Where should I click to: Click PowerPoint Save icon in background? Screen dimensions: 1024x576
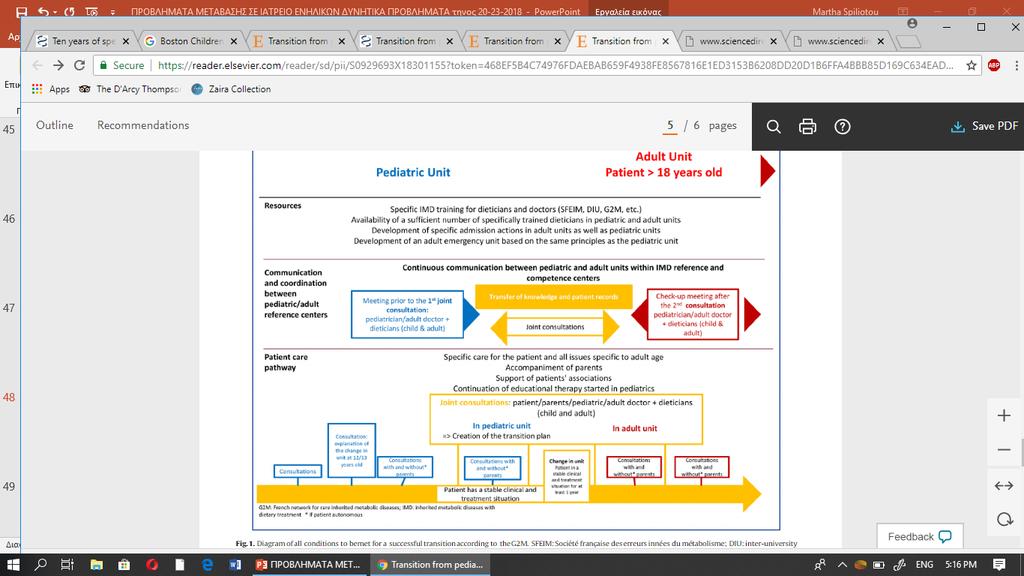(x=21, y=11)
